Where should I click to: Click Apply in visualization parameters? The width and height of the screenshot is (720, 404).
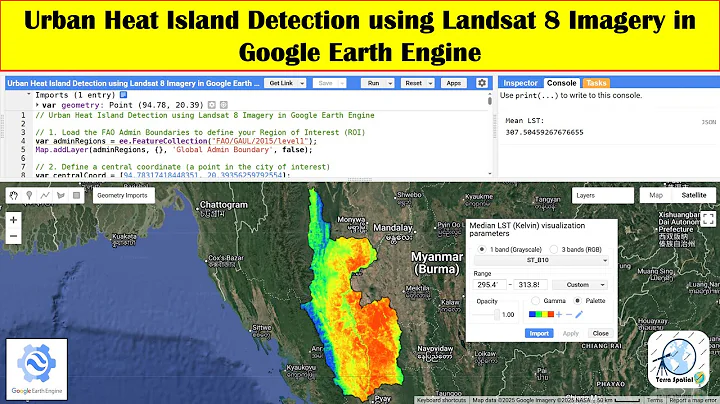[571, 333]
